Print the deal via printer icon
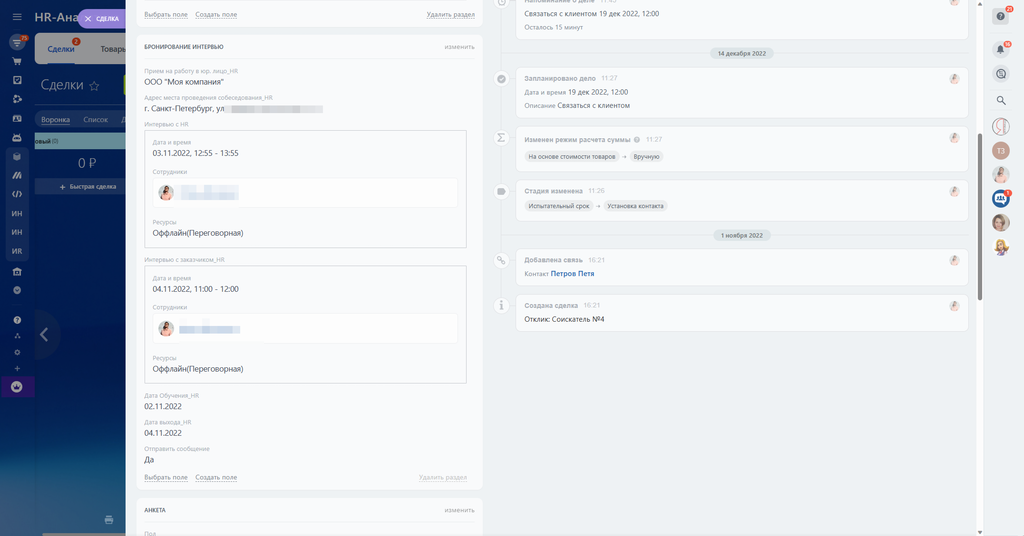The width and height of the screenshot is (1024, 536). tap(109, 520)
